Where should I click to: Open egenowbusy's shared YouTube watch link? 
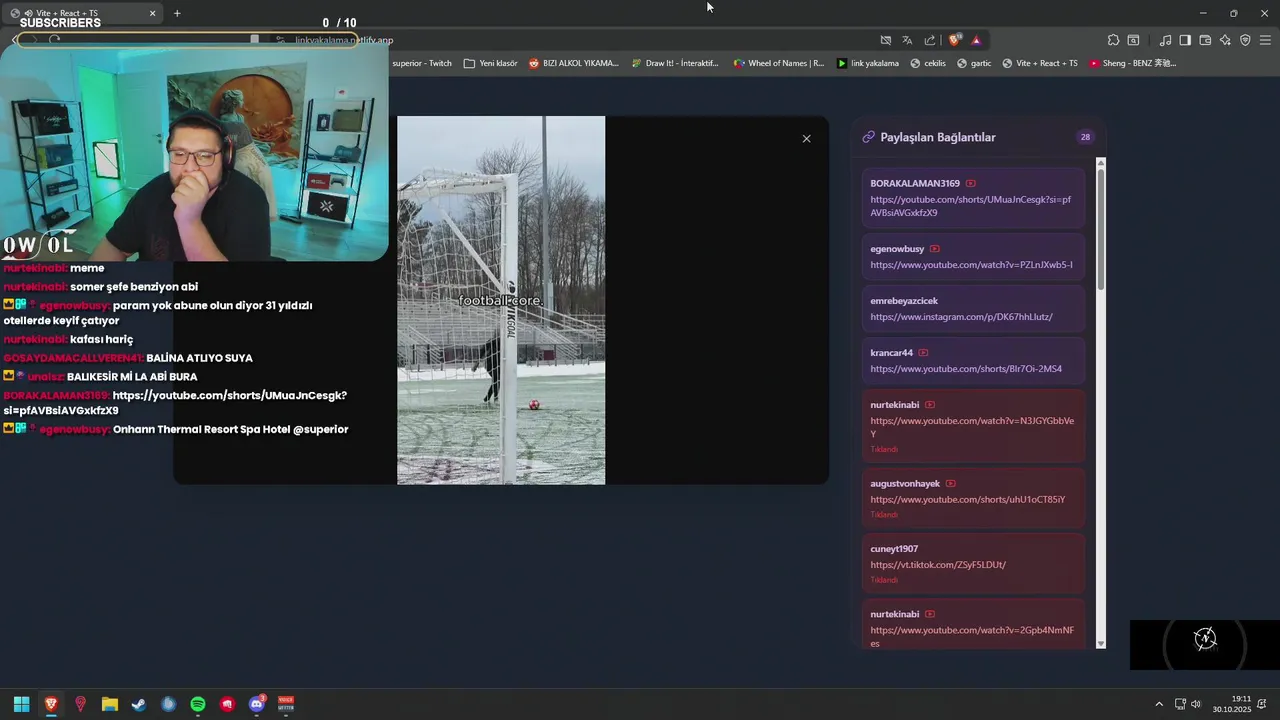(971, 265)
